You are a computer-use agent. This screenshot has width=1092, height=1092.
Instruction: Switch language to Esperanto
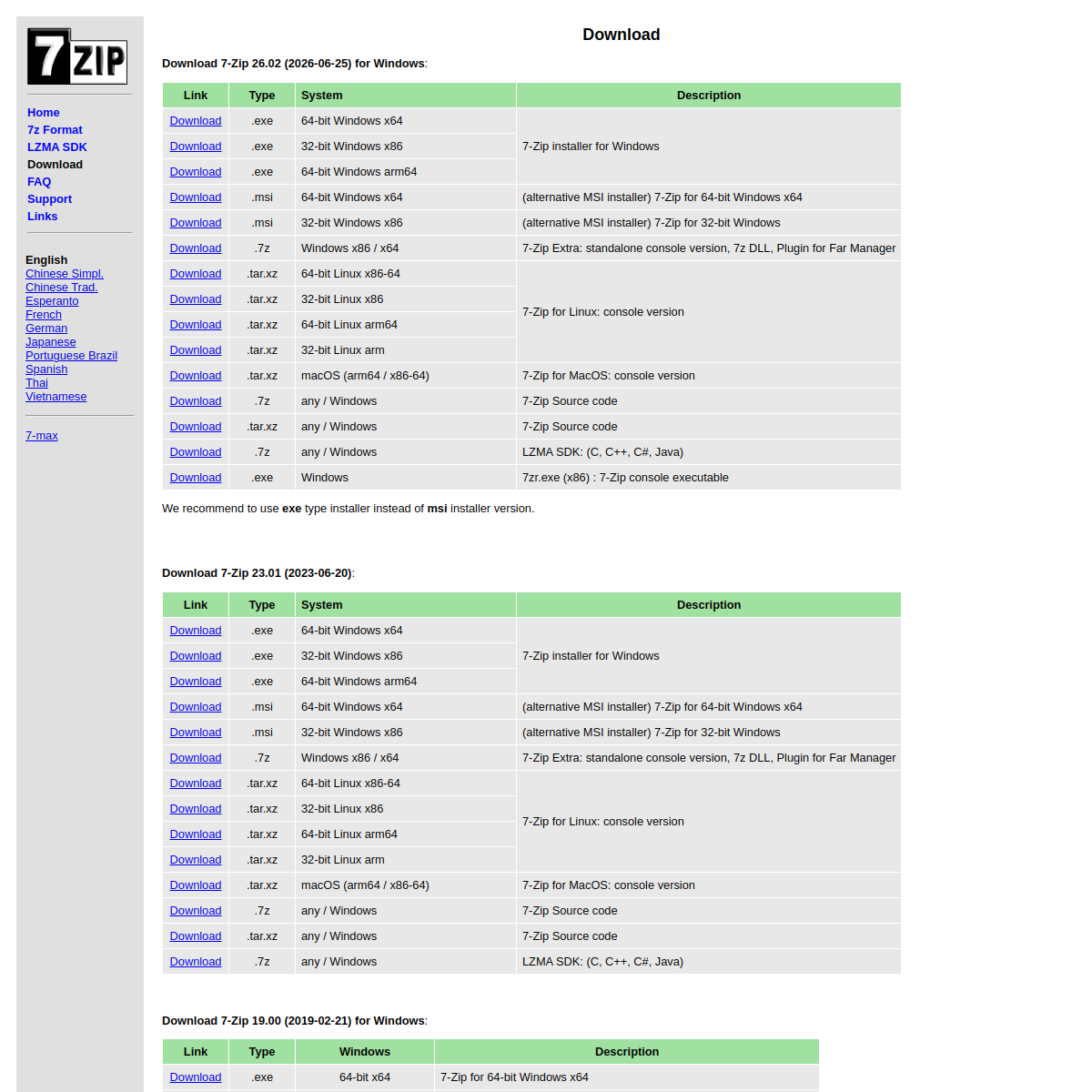(52, 301)
